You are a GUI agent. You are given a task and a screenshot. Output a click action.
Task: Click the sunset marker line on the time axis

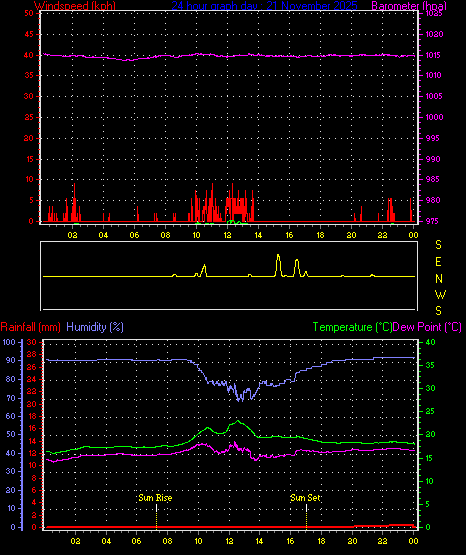(306, 517)
